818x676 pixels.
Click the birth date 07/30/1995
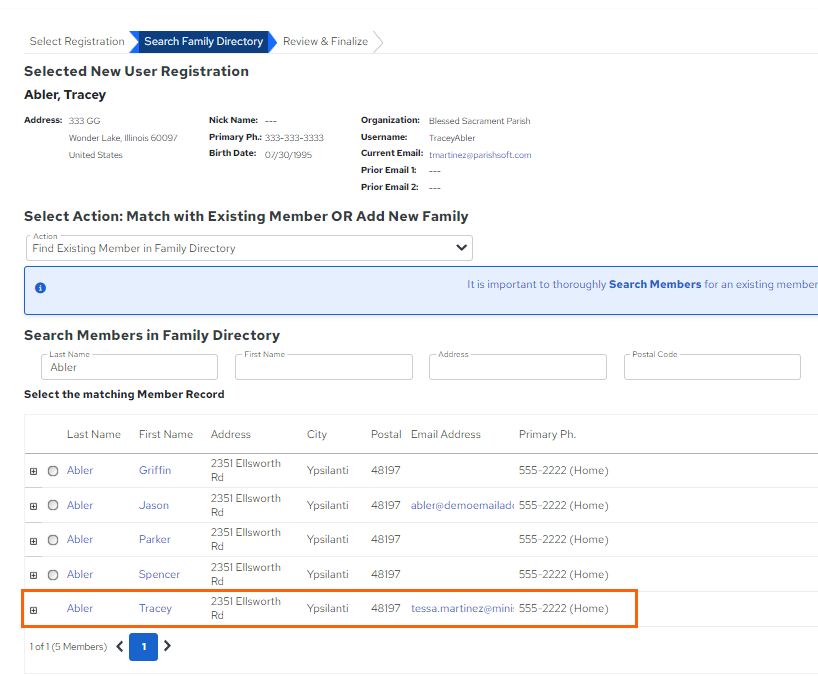(x=288, y=155)
